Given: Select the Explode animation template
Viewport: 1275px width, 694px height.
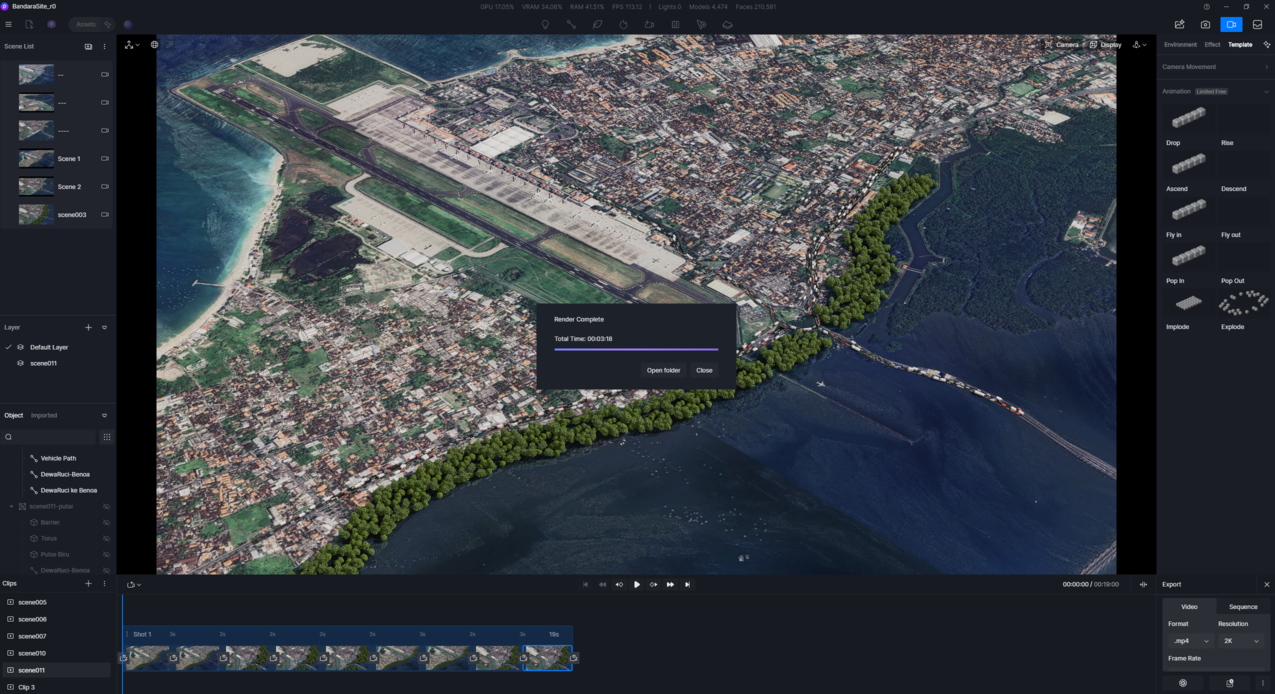Looking at the screenshot, I should (1243, 304).
